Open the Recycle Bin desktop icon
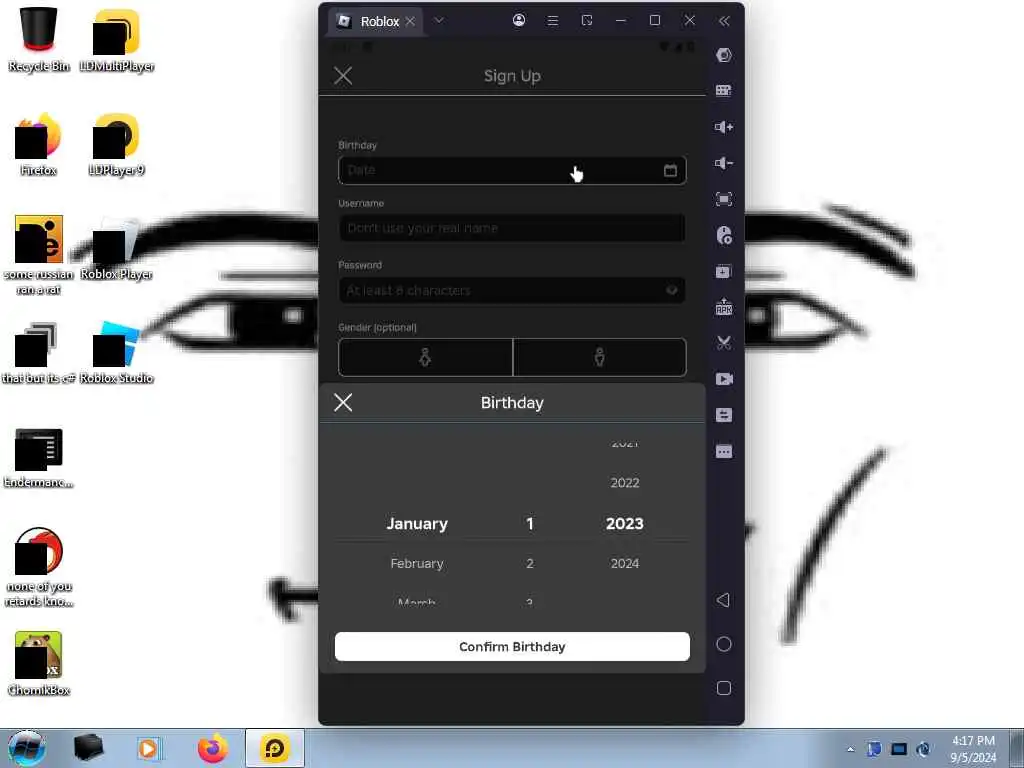The width and height of the screenshot is (1024, 768). [x=39, y=39]
